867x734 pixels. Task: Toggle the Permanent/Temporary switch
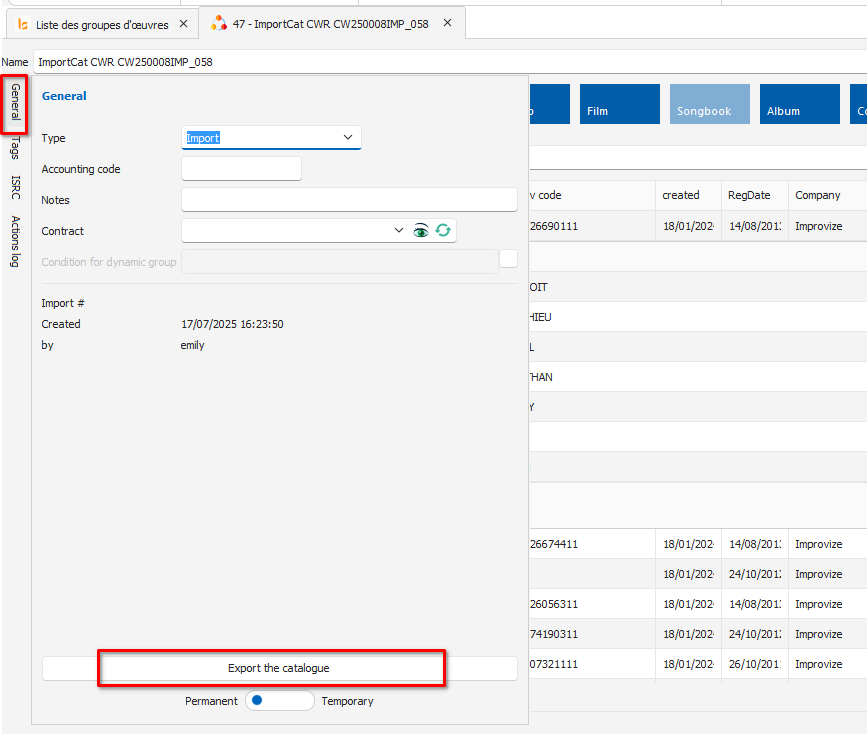pyautogui.click(x=279, y=701)
